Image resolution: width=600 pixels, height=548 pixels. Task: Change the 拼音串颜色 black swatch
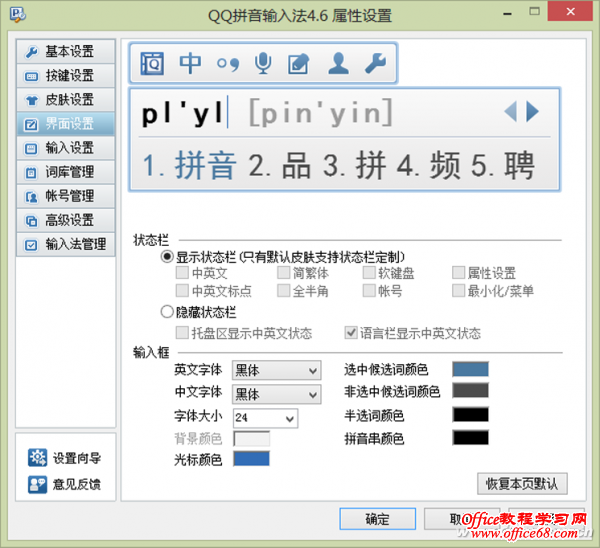tap(470, 438)
